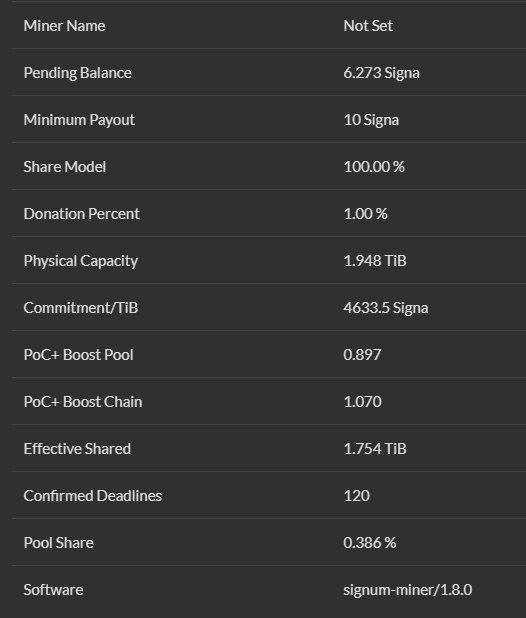Select the Effective Shared 1.754 TiB value
526x618 pixels.
[375, 449]
